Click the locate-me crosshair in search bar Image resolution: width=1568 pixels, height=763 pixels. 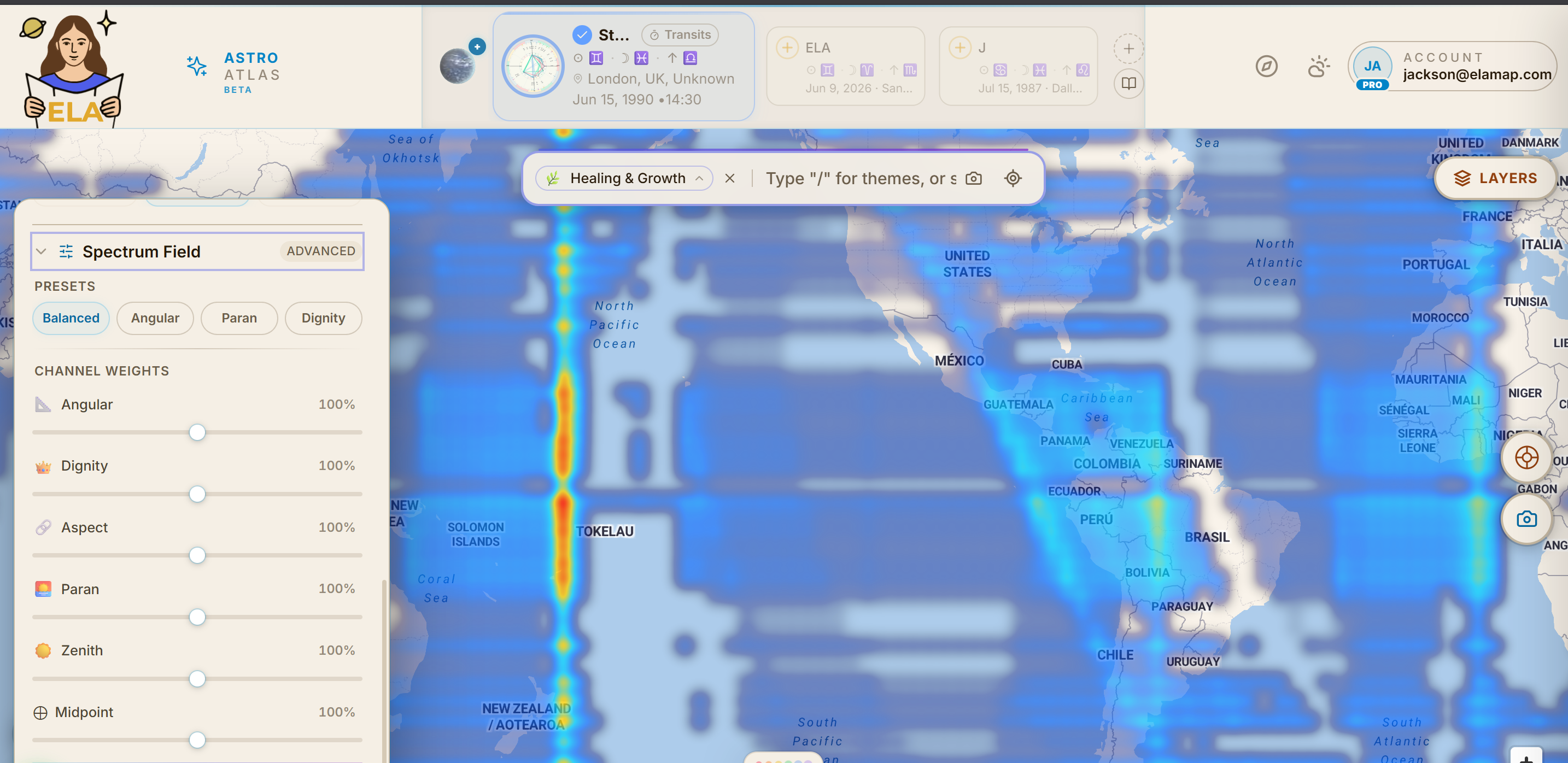(x=1013, y=178)
